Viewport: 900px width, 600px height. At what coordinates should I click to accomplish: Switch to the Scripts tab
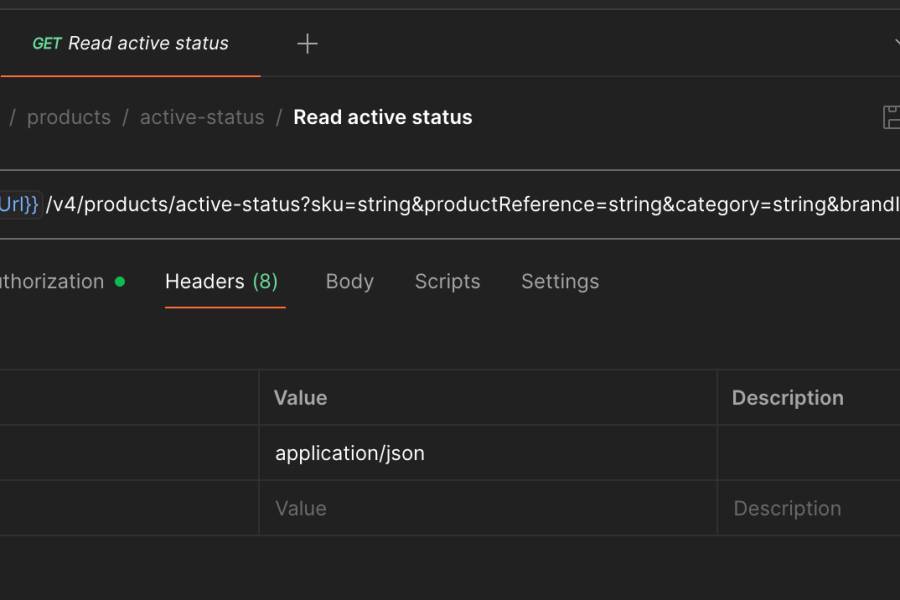pos(447,281)
